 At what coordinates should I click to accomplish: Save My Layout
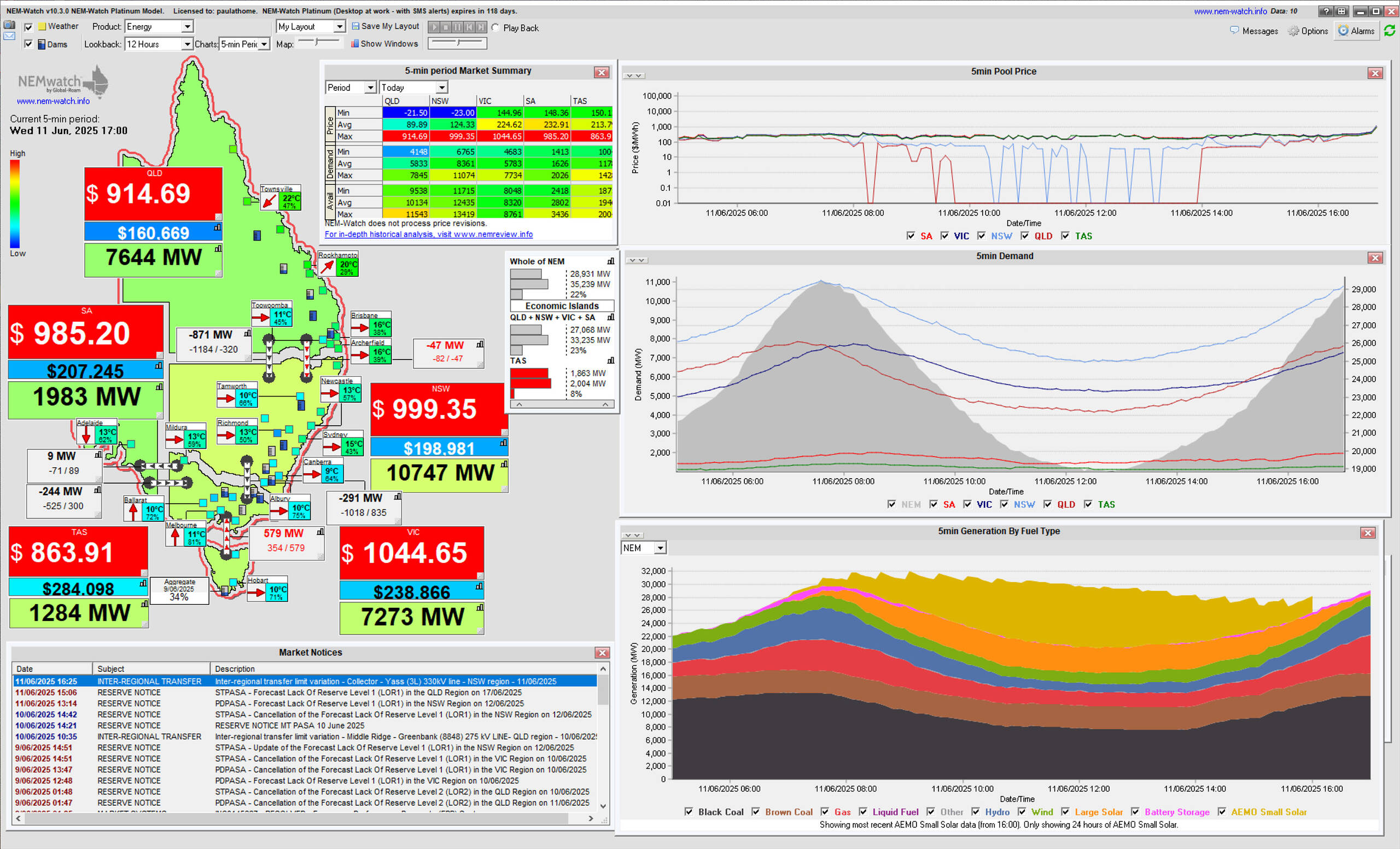385,26
